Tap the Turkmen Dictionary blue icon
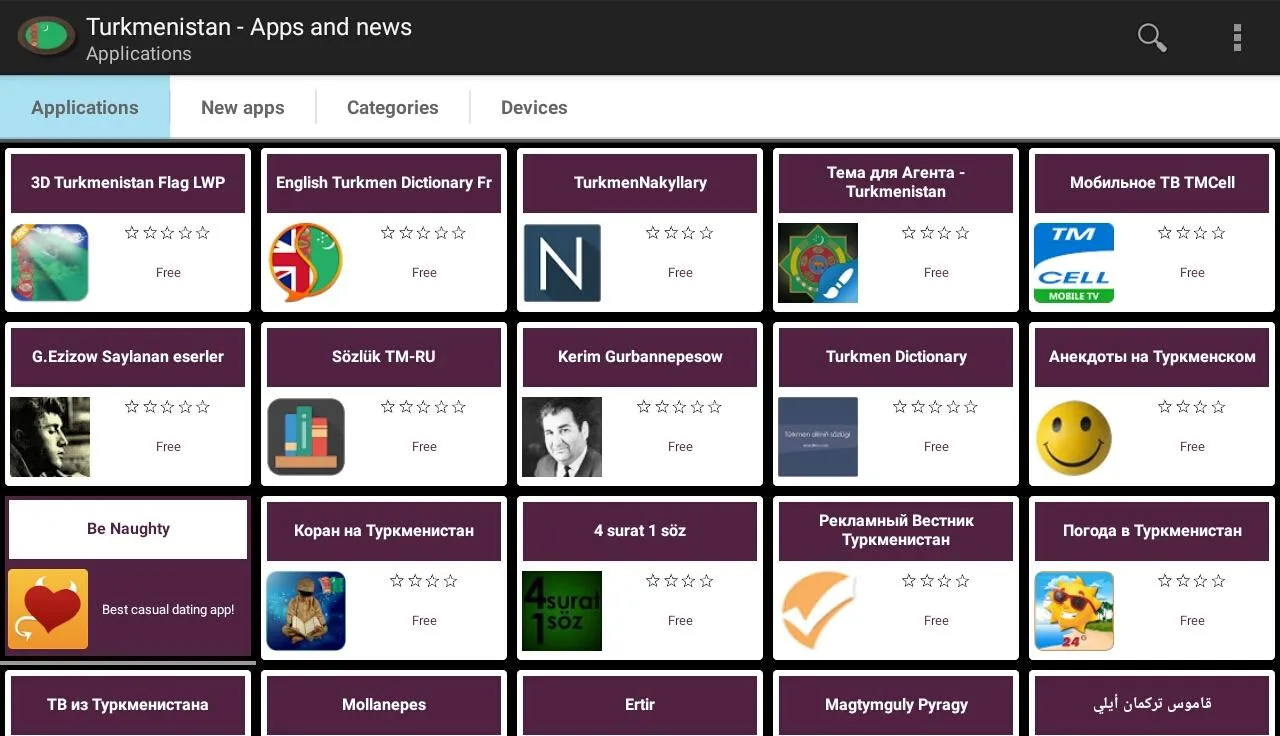The height and width of the screenshot is (736, 1280). [x=818, y=437]
